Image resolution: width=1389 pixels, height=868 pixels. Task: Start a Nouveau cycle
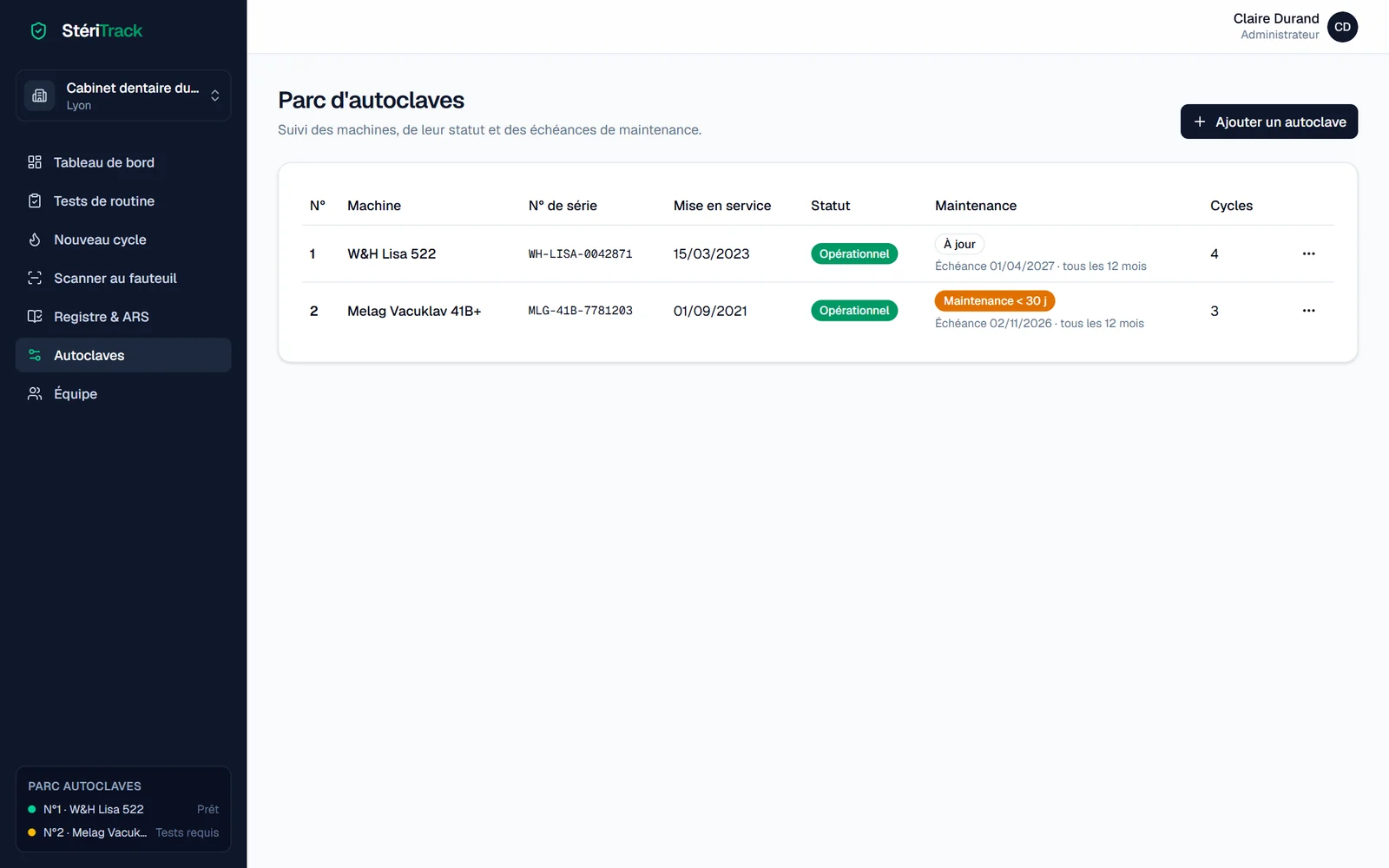coord(123,240)
